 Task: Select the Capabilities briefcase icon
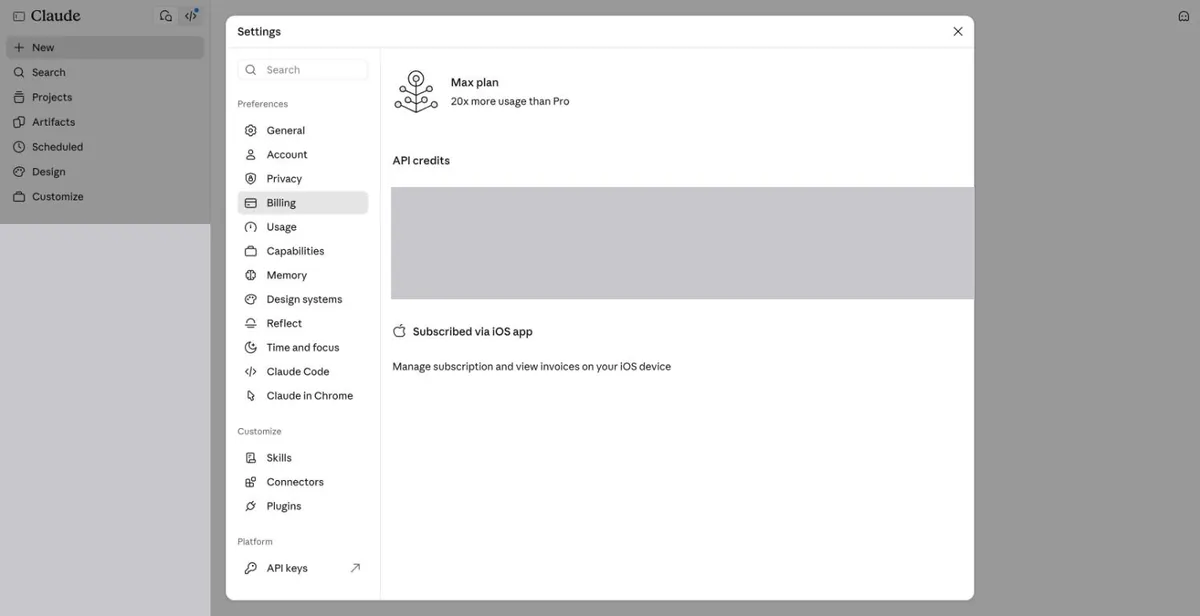(251, 251)
